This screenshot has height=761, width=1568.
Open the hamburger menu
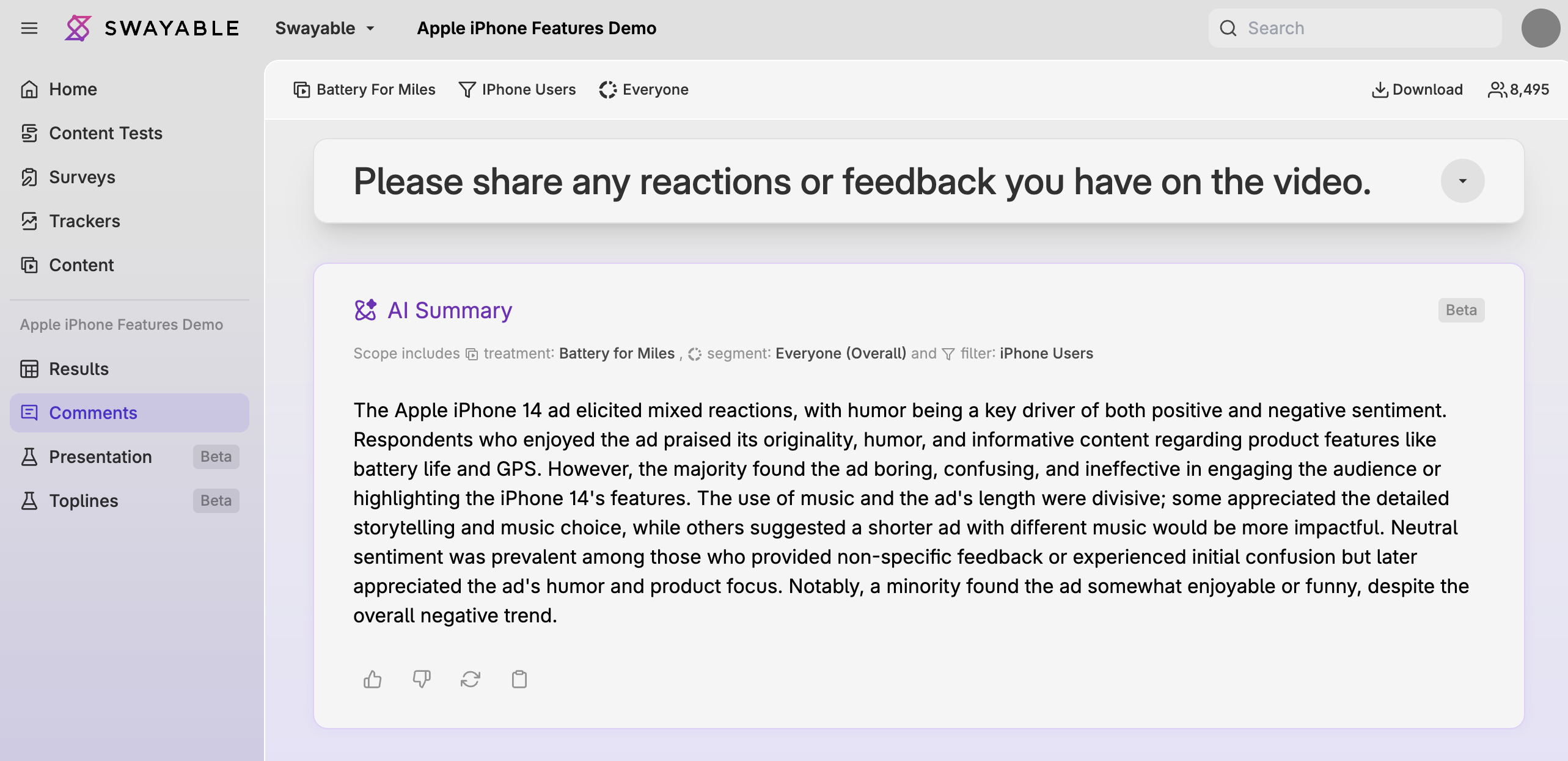coord(29,28)
